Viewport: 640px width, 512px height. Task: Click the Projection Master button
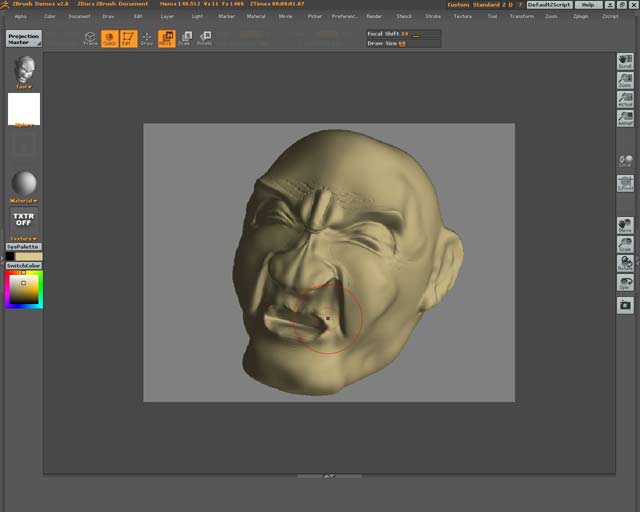tap(24, 39)
